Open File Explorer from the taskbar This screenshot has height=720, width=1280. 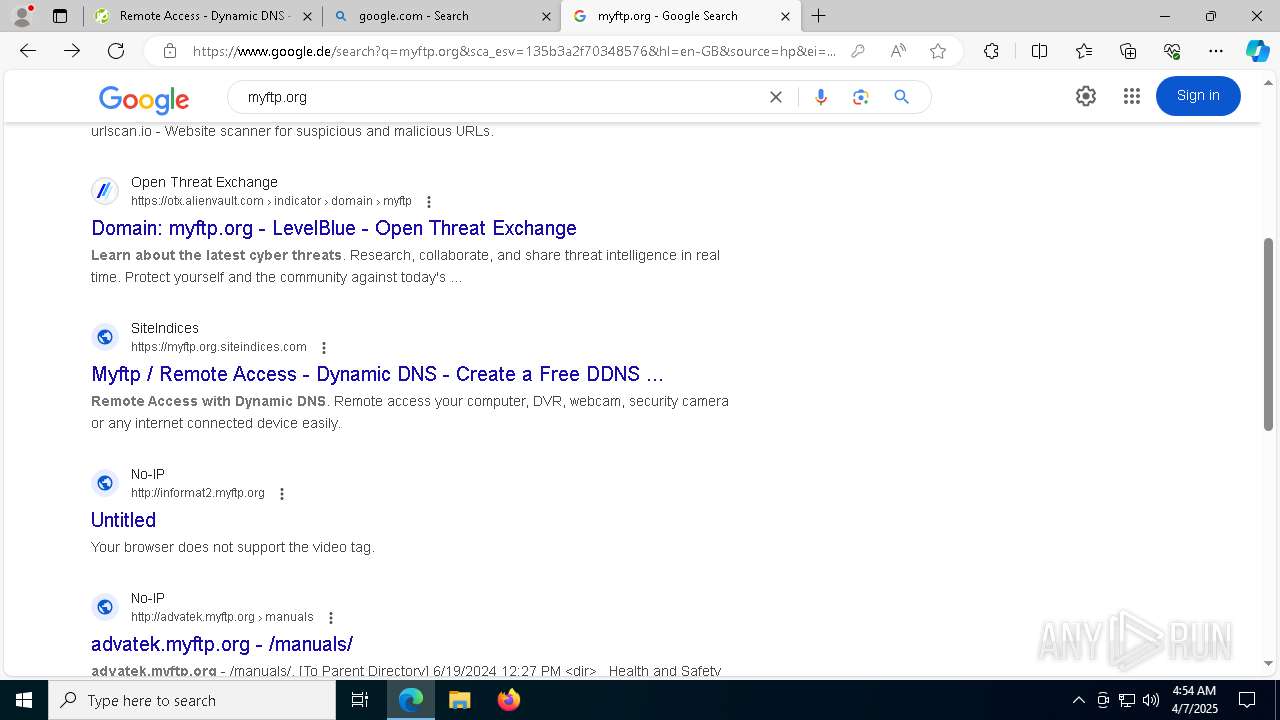(459, 700)
